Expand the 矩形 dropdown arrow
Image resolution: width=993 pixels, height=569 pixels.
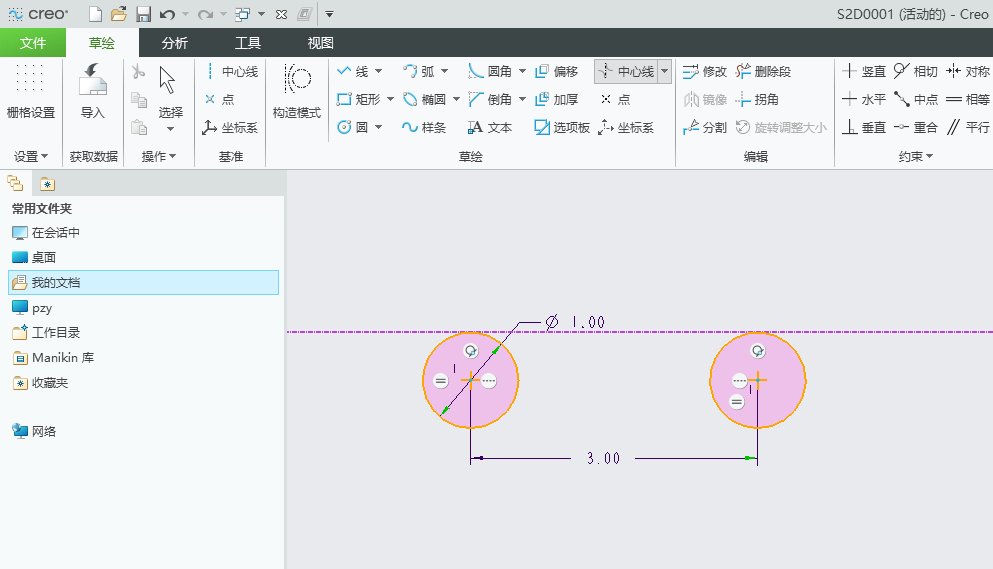tap(390, 99)
